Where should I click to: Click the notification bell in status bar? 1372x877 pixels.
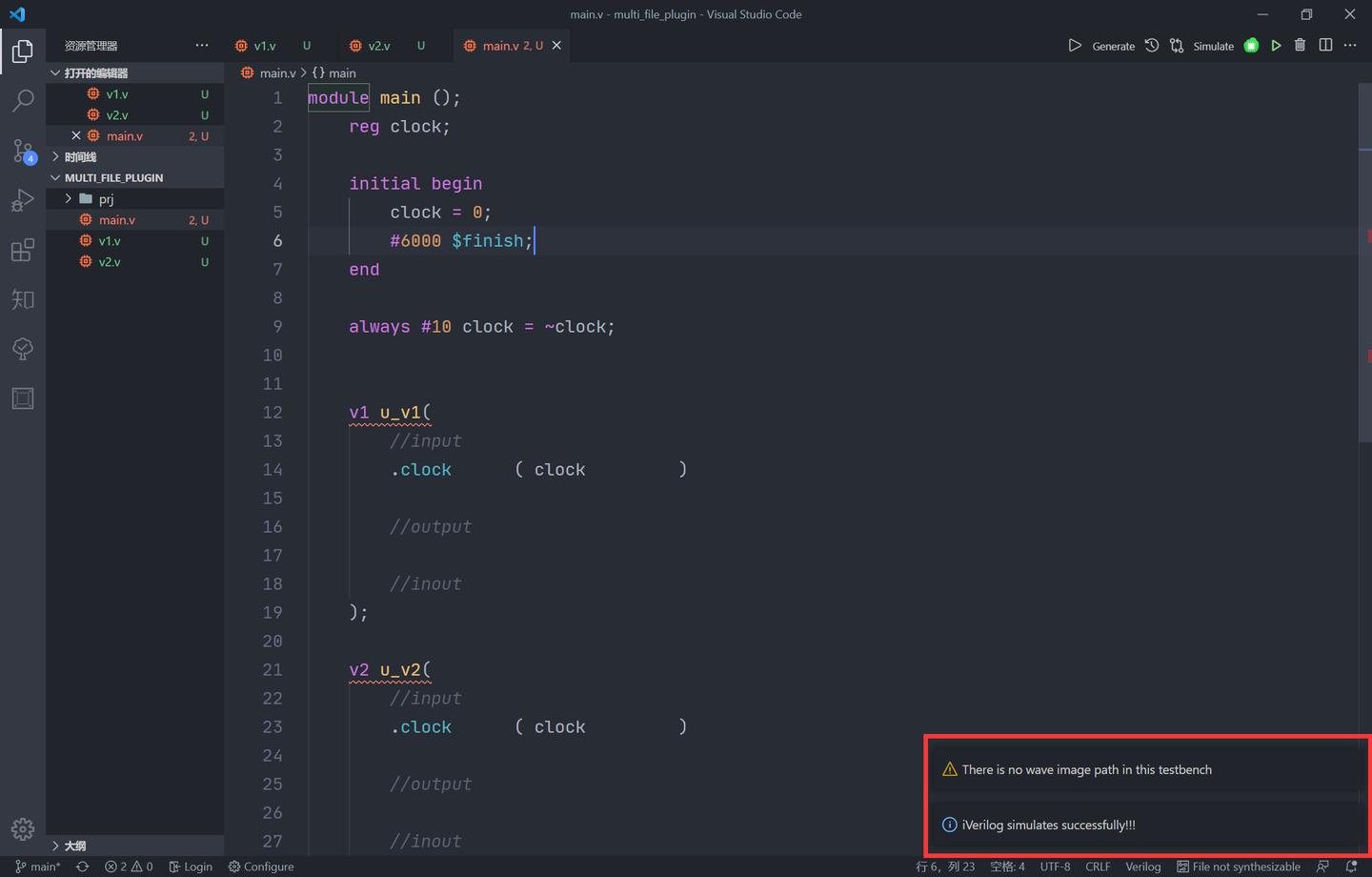[1351, 867]
